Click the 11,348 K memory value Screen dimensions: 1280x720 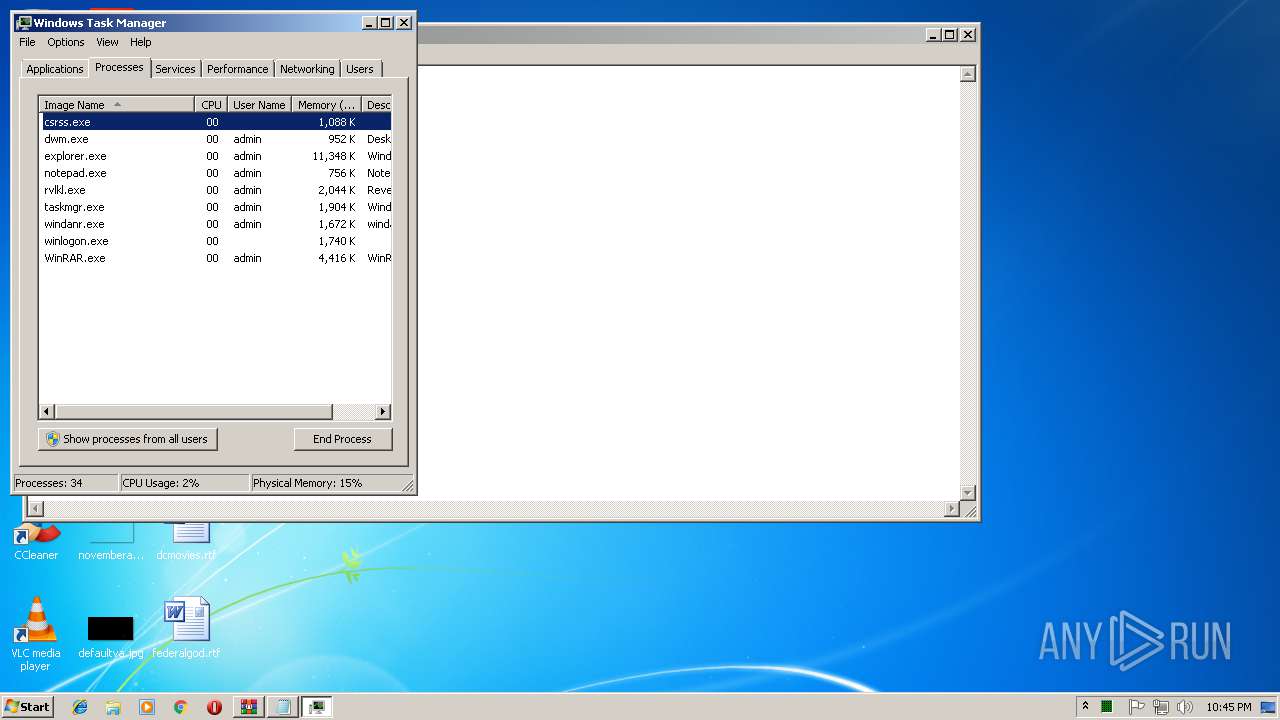(x=333, y=156)
